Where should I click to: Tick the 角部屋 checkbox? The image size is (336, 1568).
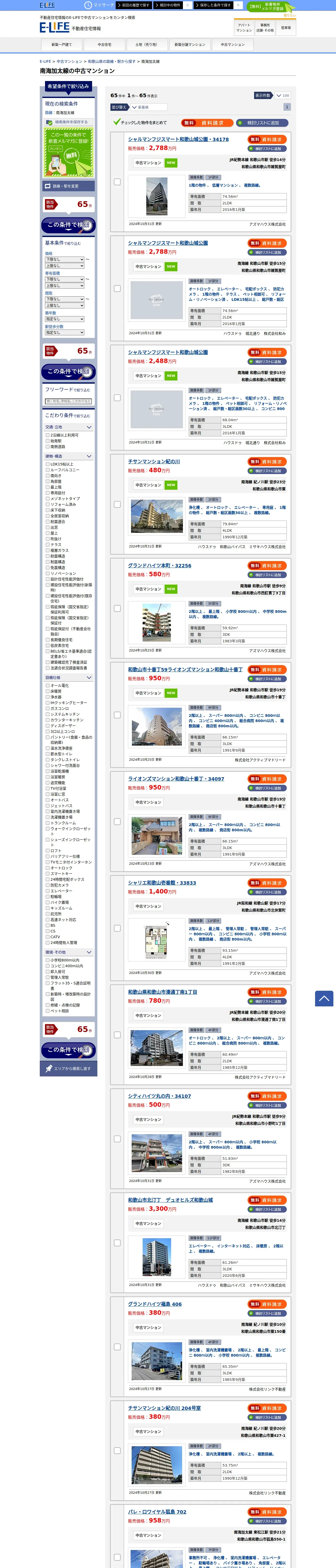pos(48,481)
